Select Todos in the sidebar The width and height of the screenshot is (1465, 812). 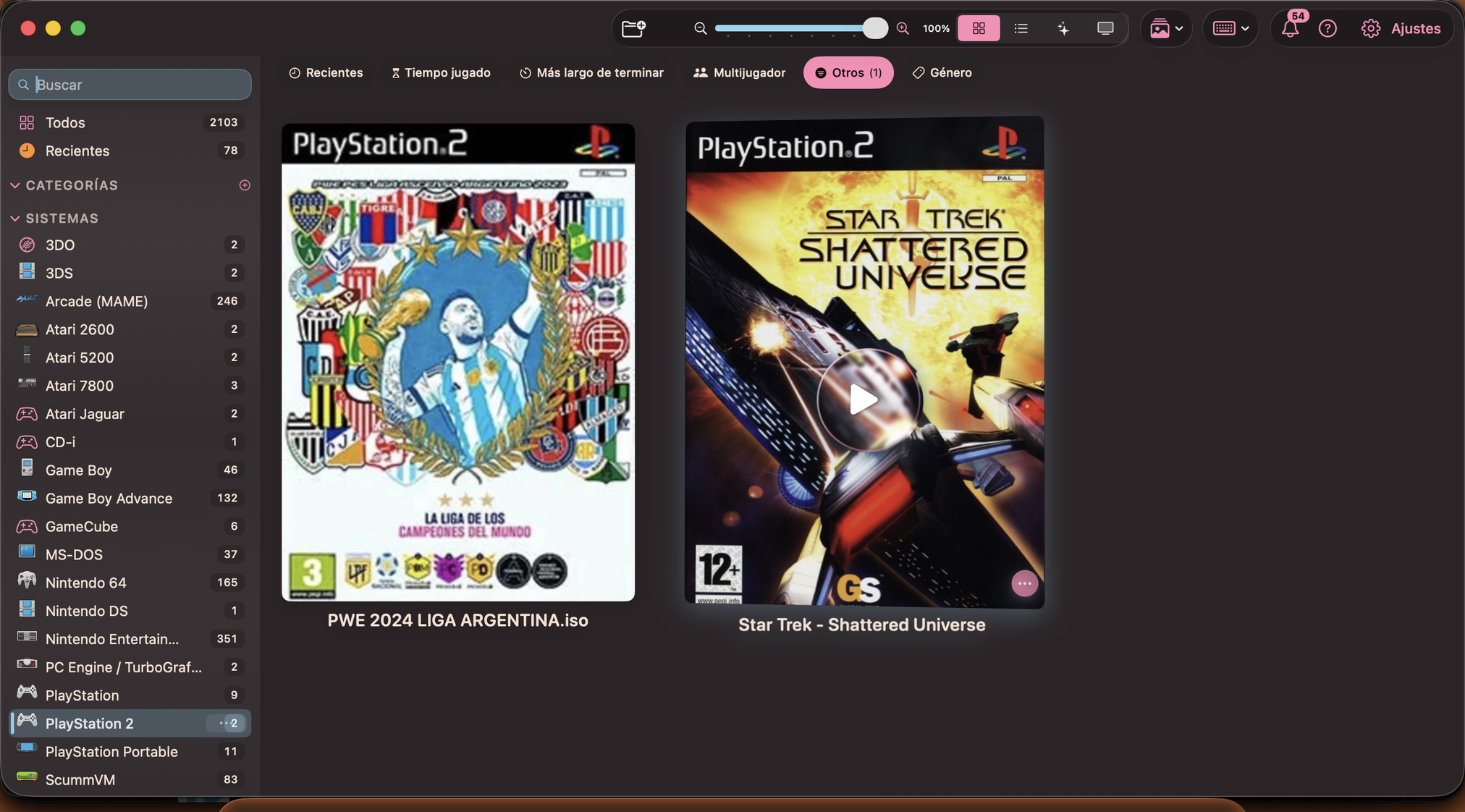[130, 122]
